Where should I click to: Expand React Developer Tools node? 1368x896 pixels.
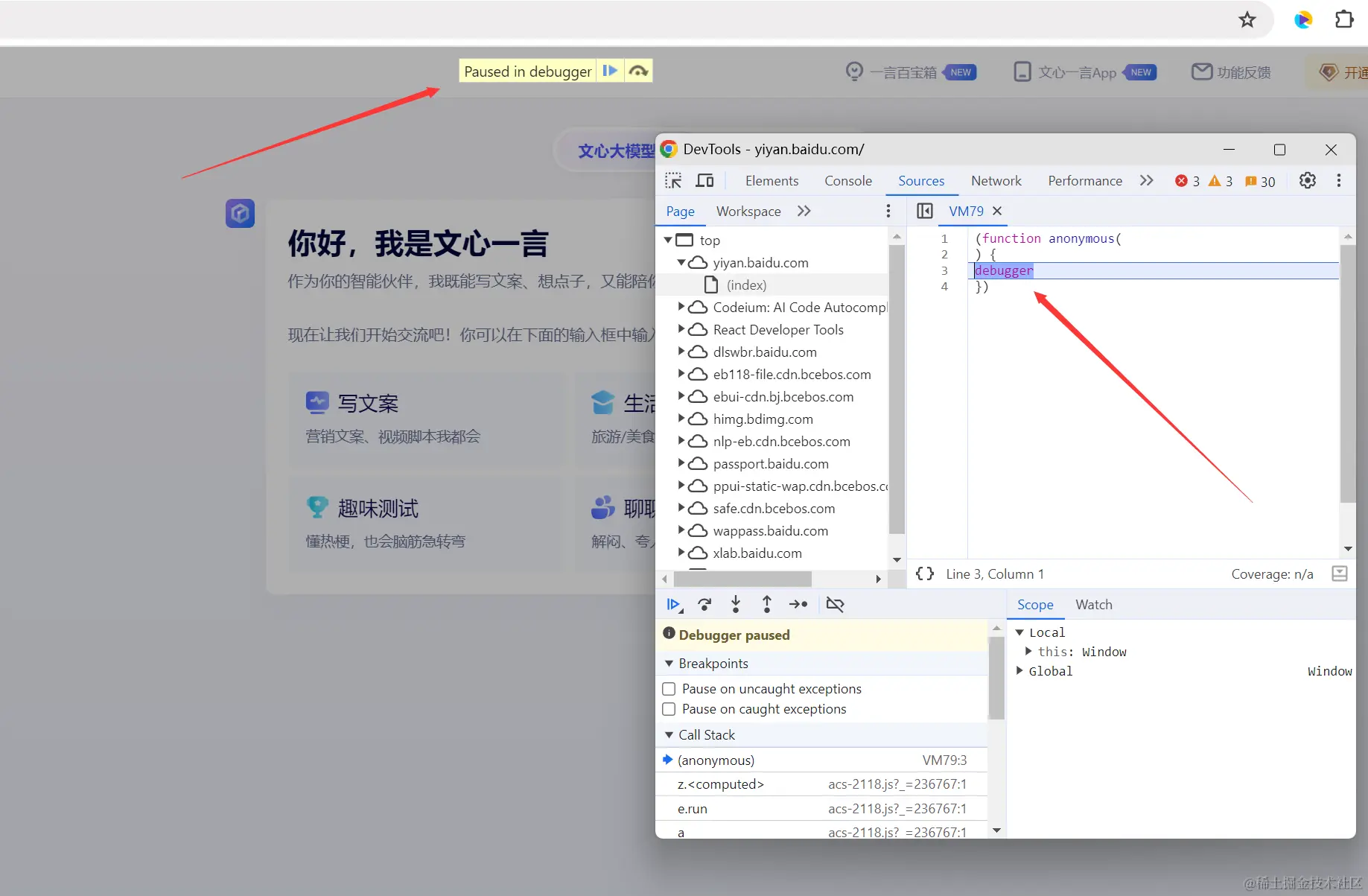click(681, 329)
